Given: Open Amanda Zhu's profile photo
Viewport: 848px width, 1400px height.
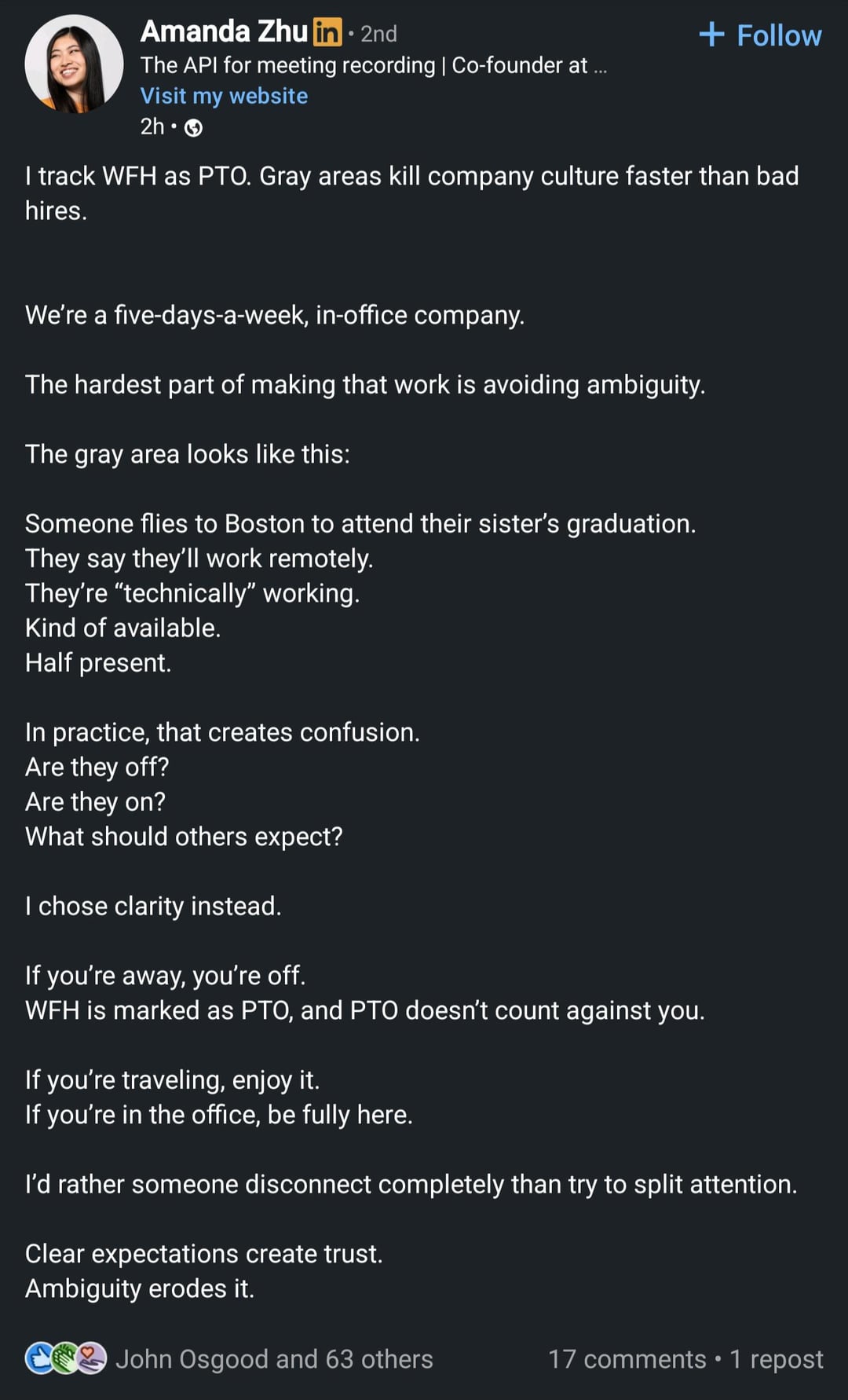Looking at the screenshot, I should tap(74, 64).
